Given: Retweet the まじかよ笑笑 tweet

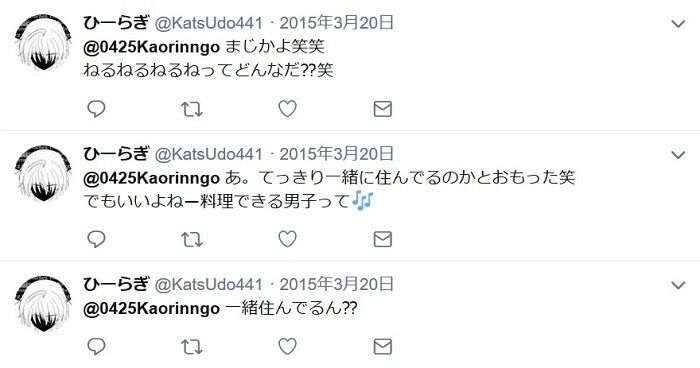Looking at the screenshot, I should pyautogui.click(x=192, y=109).
